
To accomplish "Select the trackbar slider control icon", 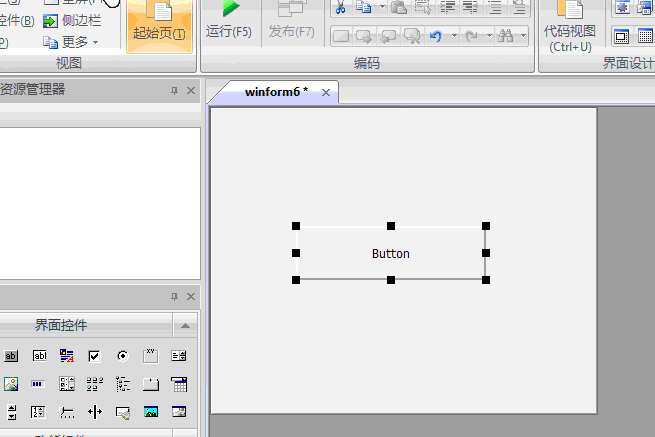I will tap(67, 413).
